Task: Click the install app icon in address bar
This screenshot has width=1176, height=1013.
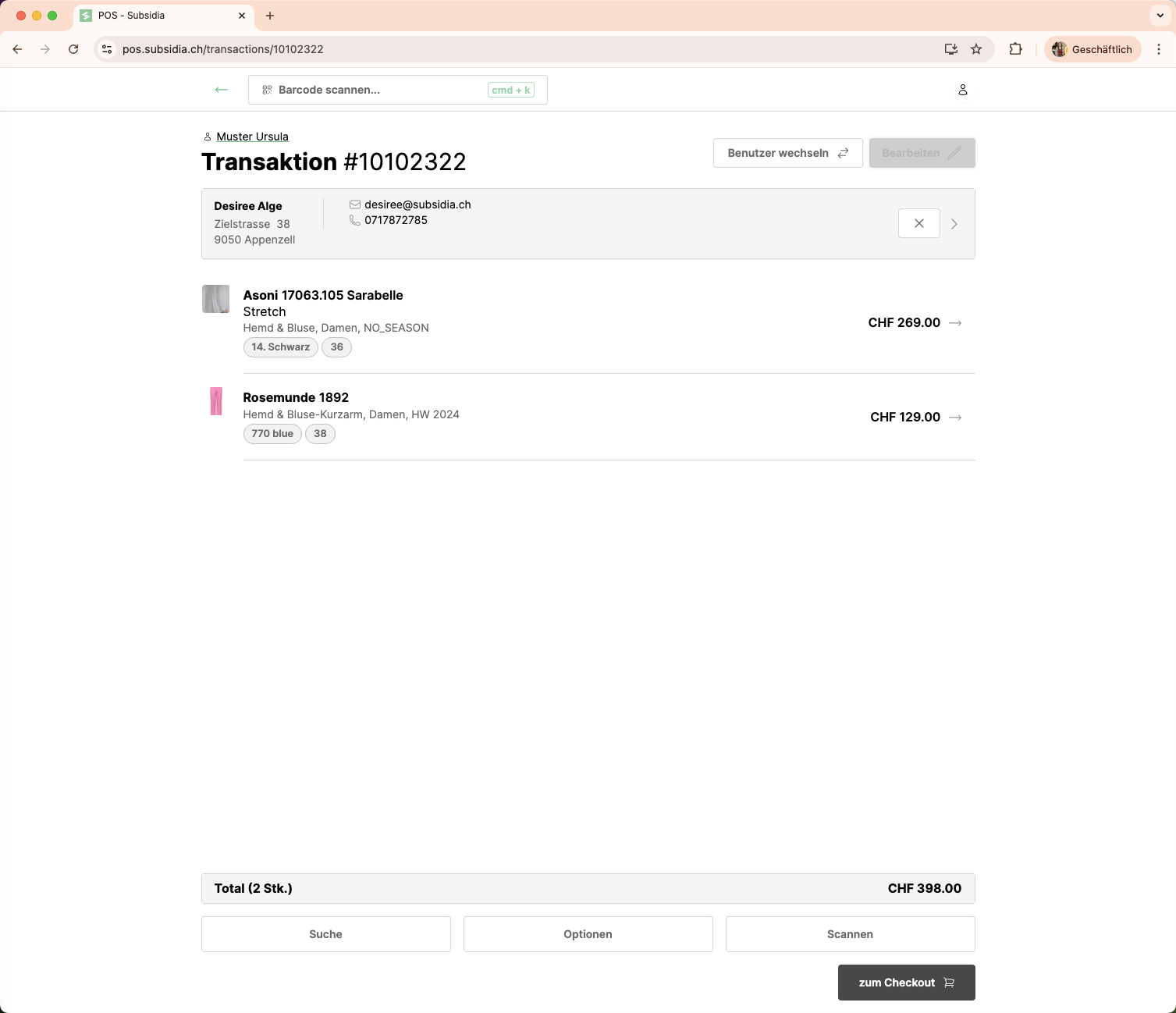Action: coord(950,49)
